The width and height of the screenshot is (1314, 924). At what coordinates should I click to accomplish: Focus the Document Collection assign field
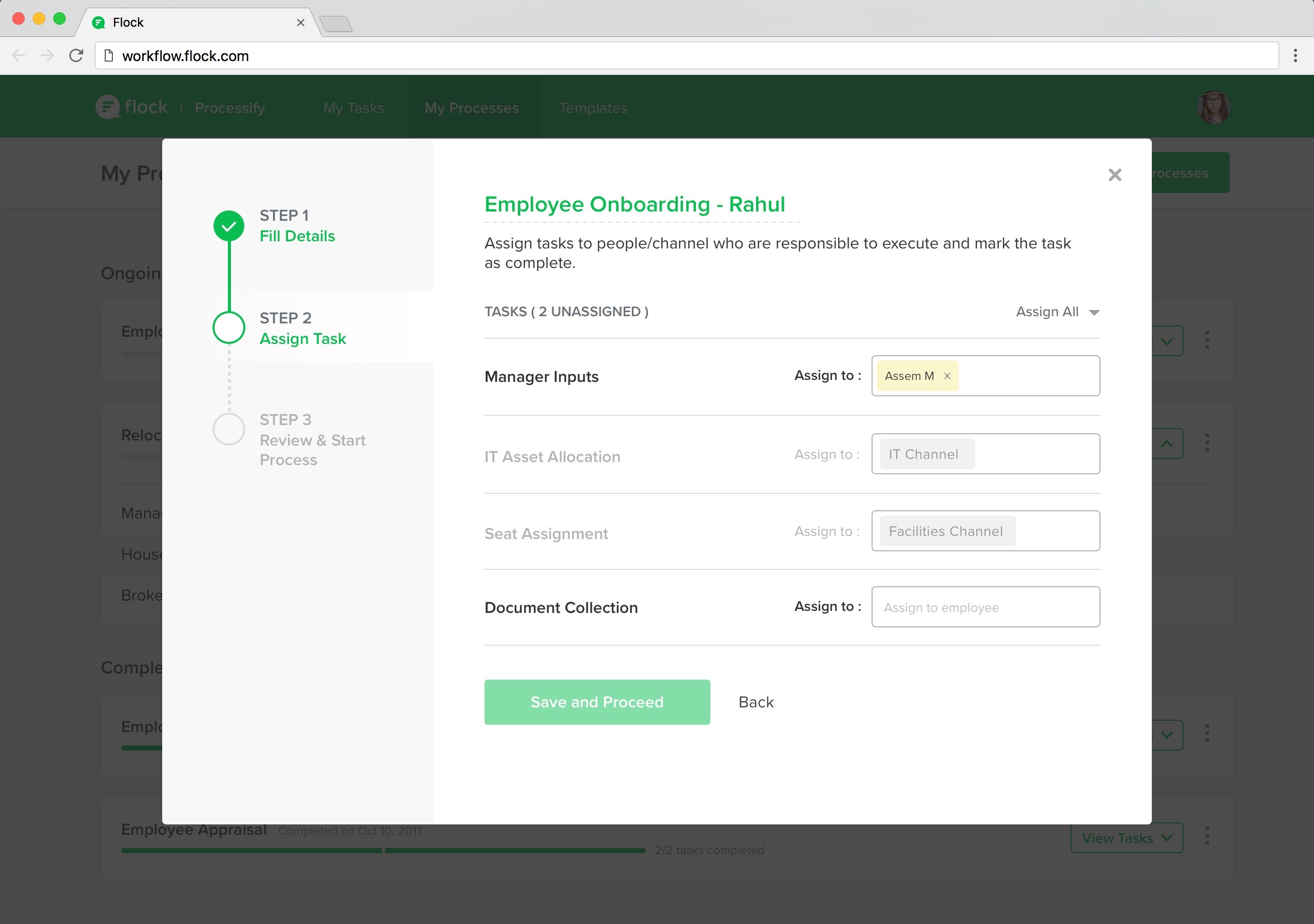point(985,607)
